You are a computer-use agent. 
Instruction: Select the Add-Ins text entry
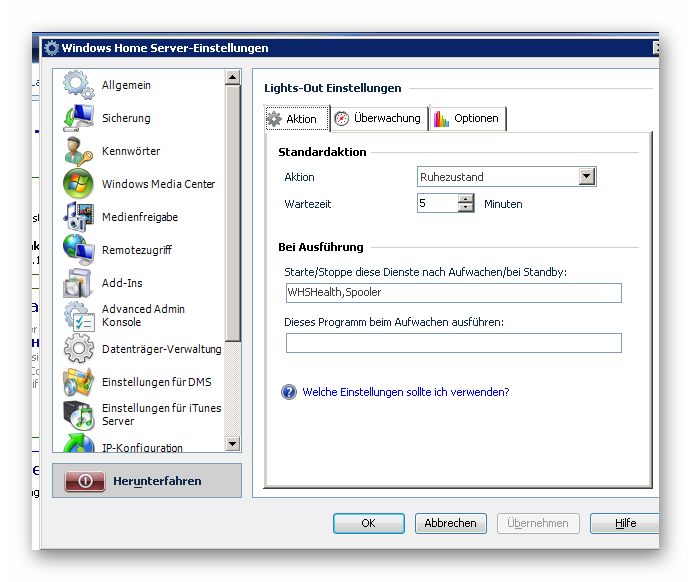pyautogui.click(x=122, y=283)
